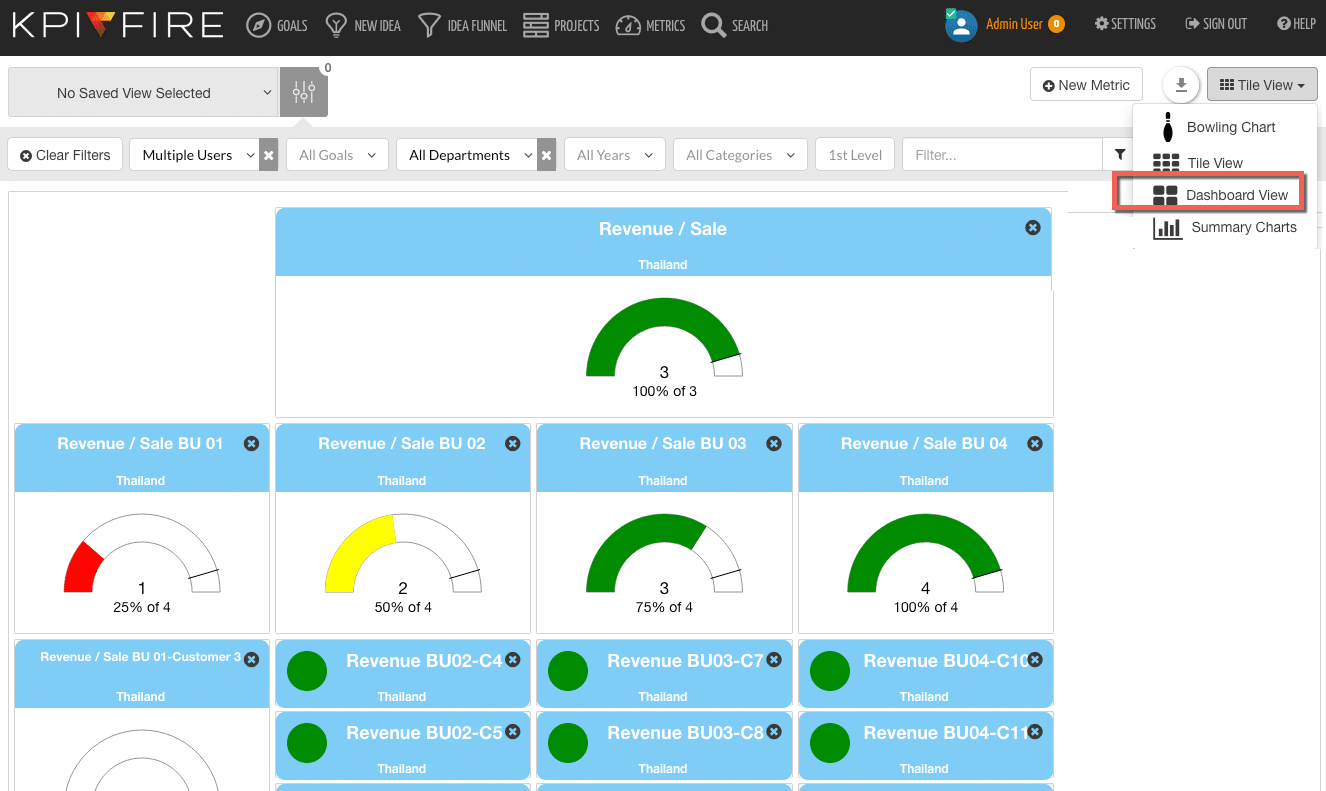
Task: Open the All Categories dropdown
Action: [x=740, y=155]
